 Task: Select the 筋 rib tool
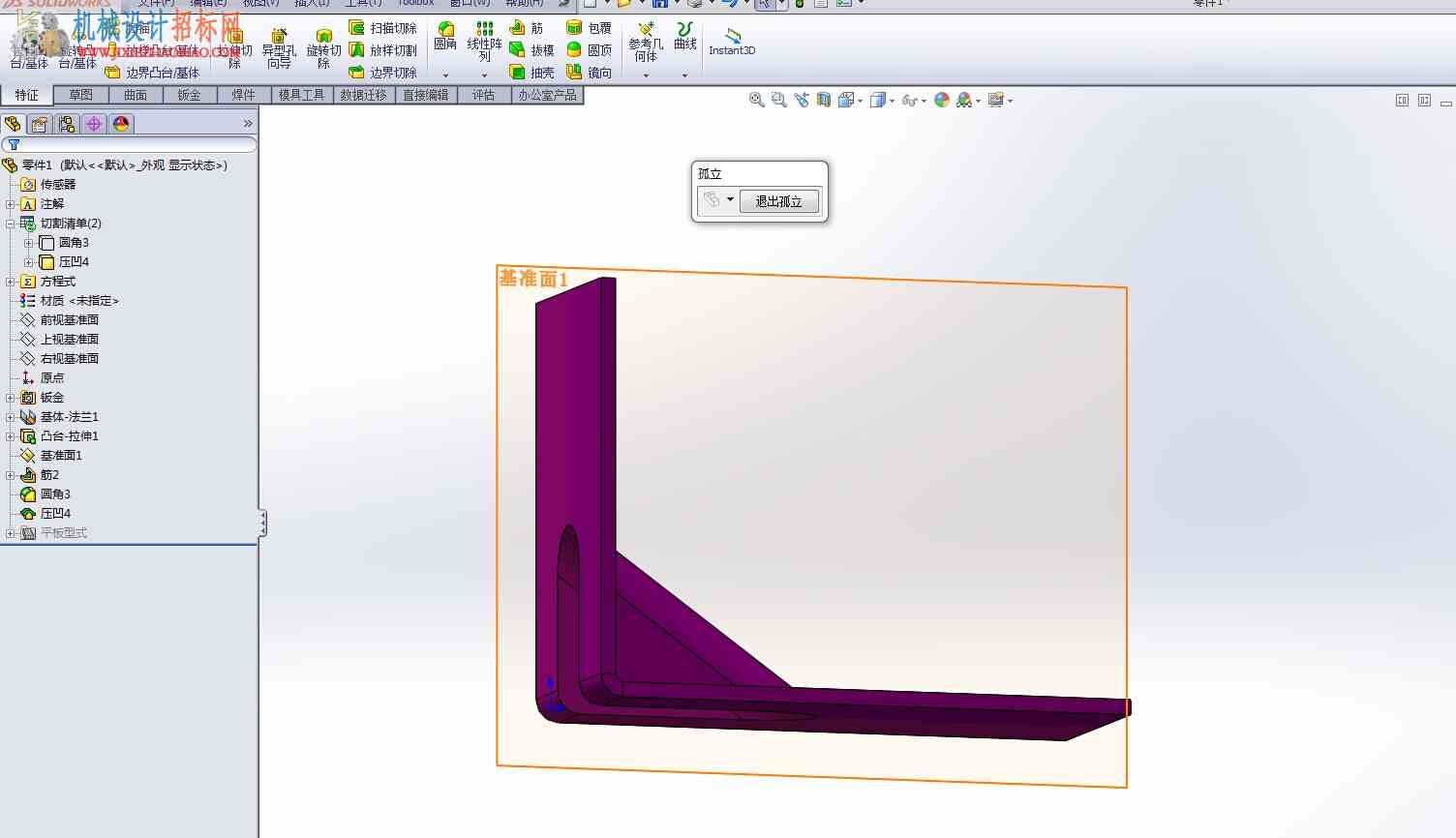(x=527, y=28)
